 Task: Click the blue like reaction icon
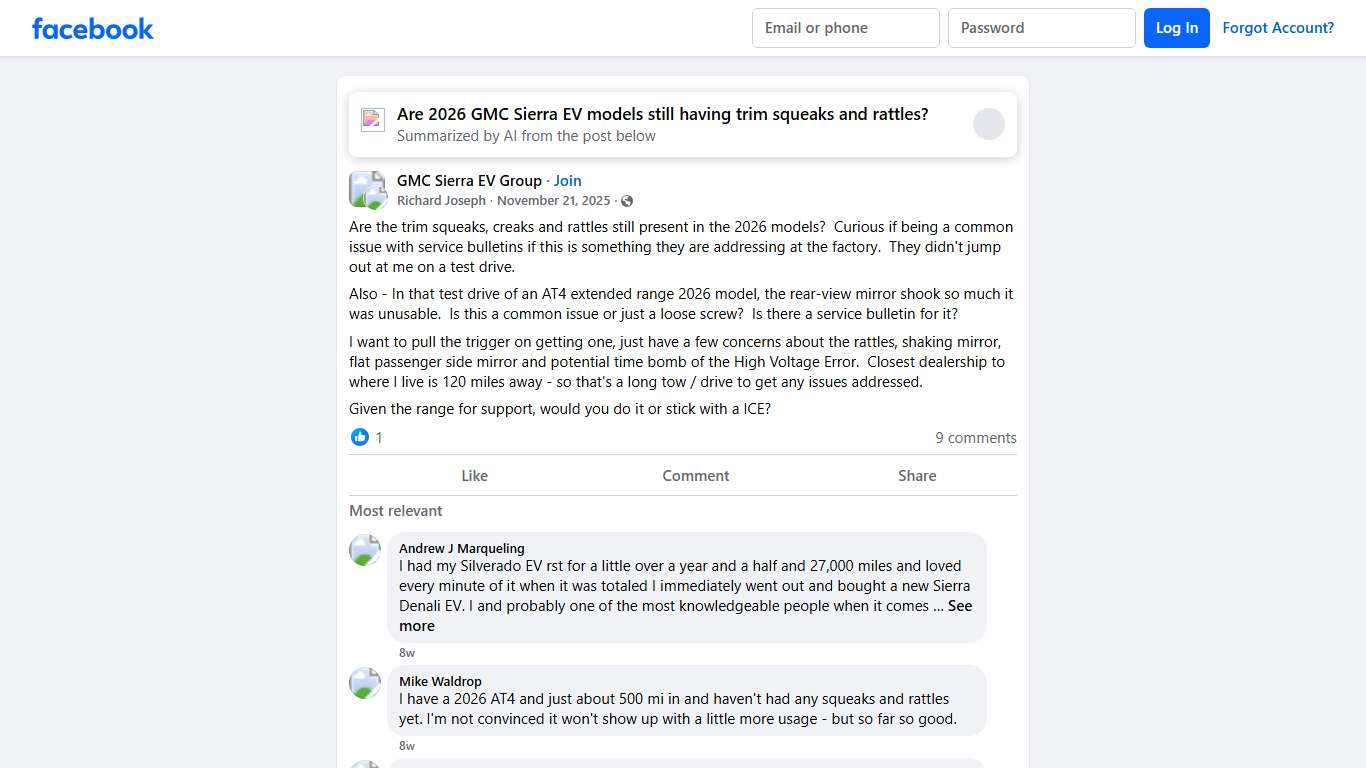click(360, 437)
